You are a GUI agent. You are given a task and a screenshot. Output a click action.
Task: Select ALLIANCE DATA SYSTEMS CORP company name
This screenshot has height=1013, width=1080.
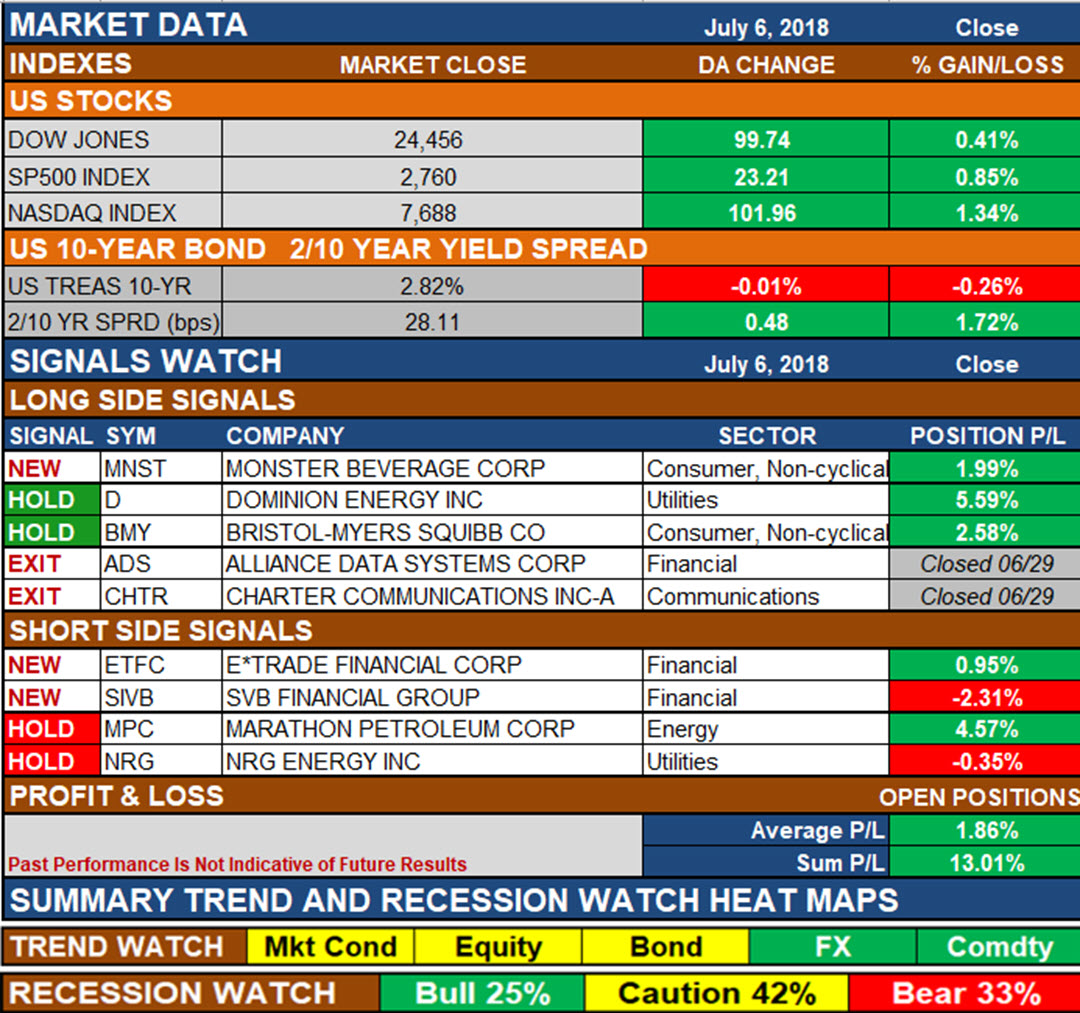pos(406,563)
